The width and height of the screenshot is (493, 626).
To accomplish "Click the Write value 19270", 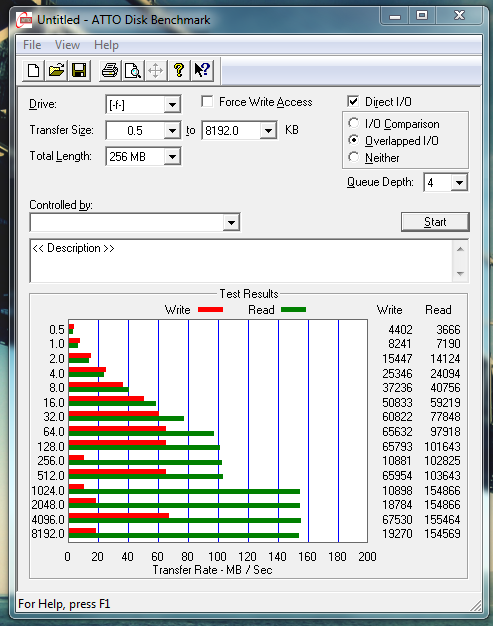I will tap(397, 534).
